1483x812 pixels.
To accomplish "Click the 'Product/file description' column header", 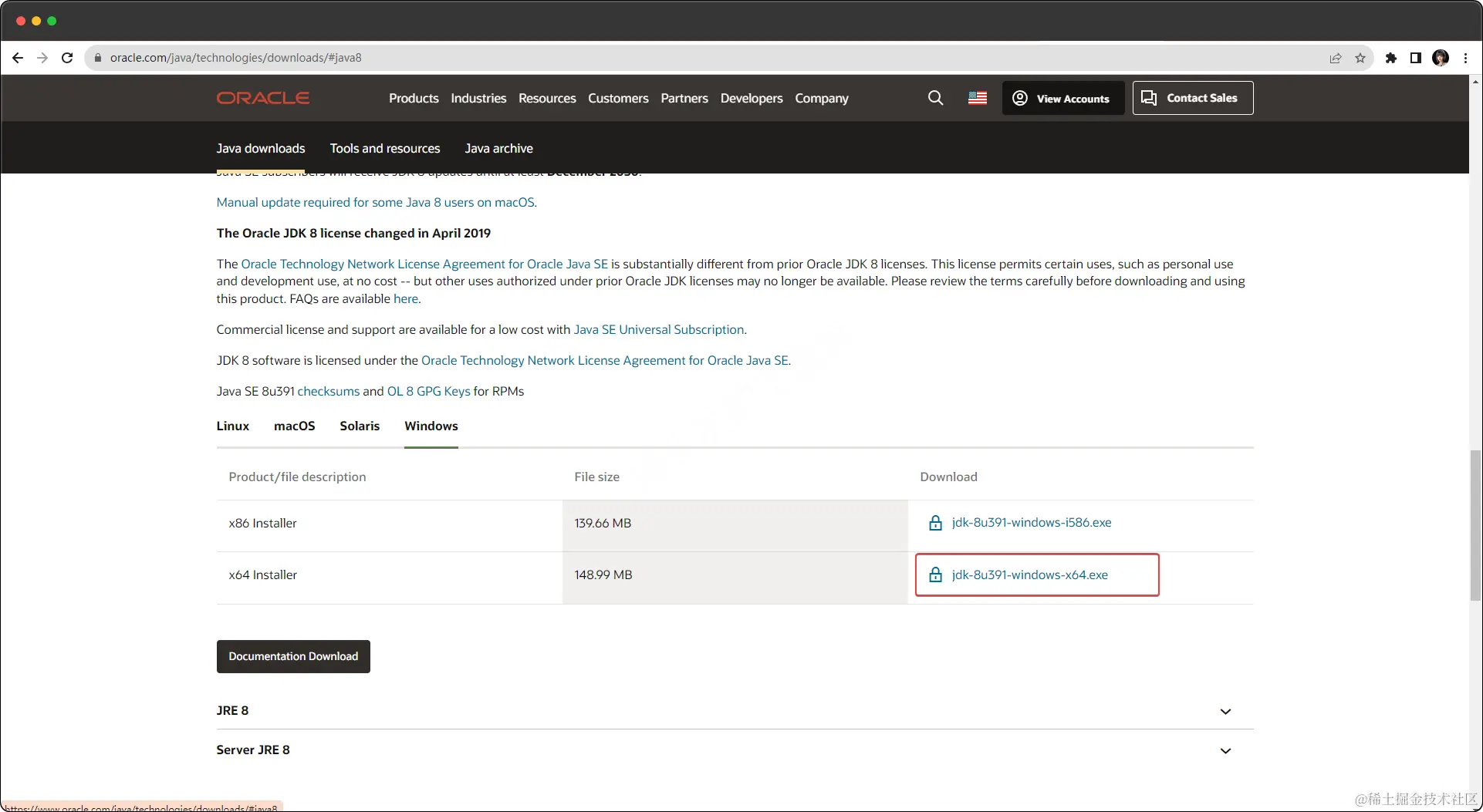I will pos(297,477).
